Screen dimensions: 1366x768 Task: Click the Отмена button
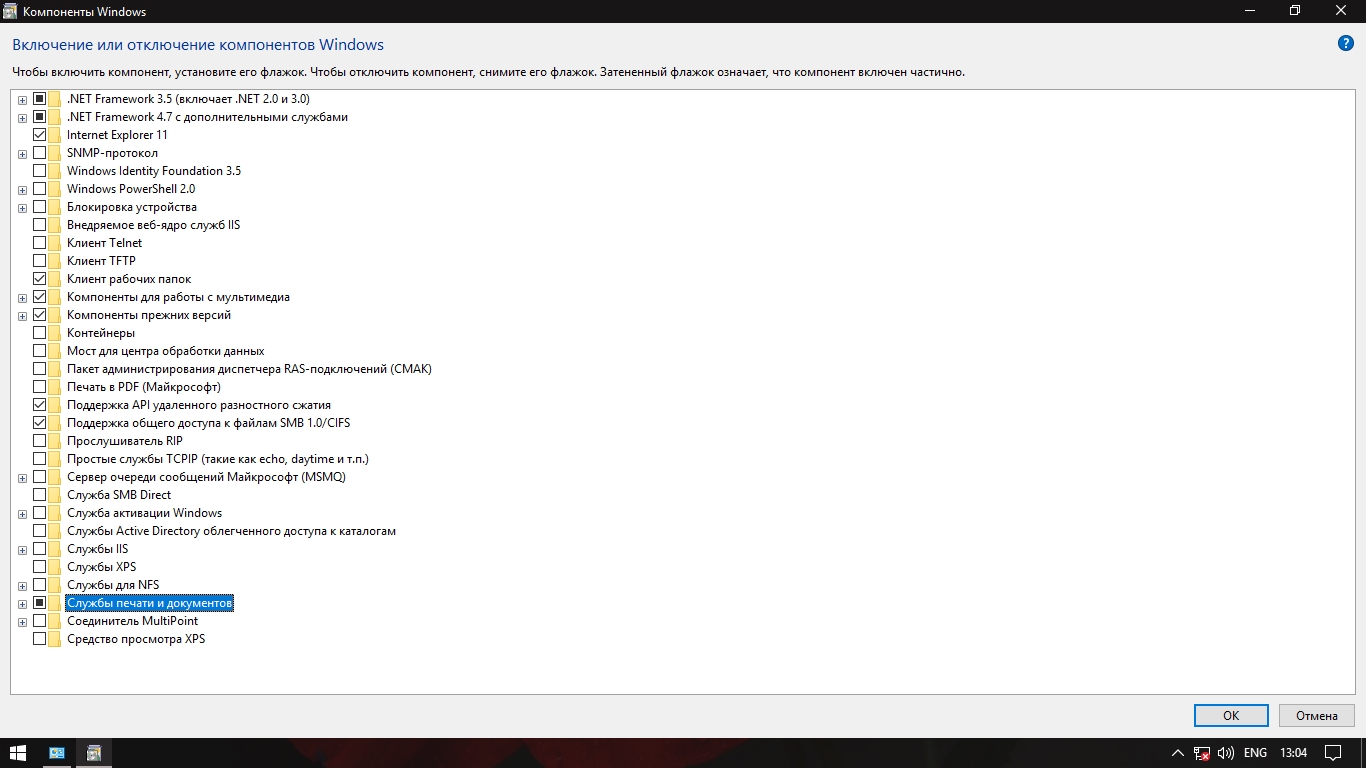[x=1317, y=715]
